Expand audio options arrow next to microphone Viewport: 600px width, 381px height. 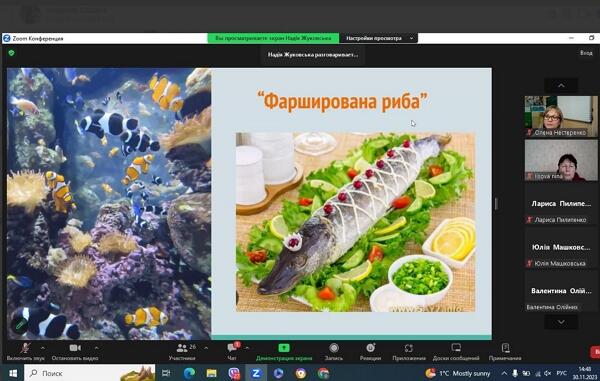coord(42,348)
